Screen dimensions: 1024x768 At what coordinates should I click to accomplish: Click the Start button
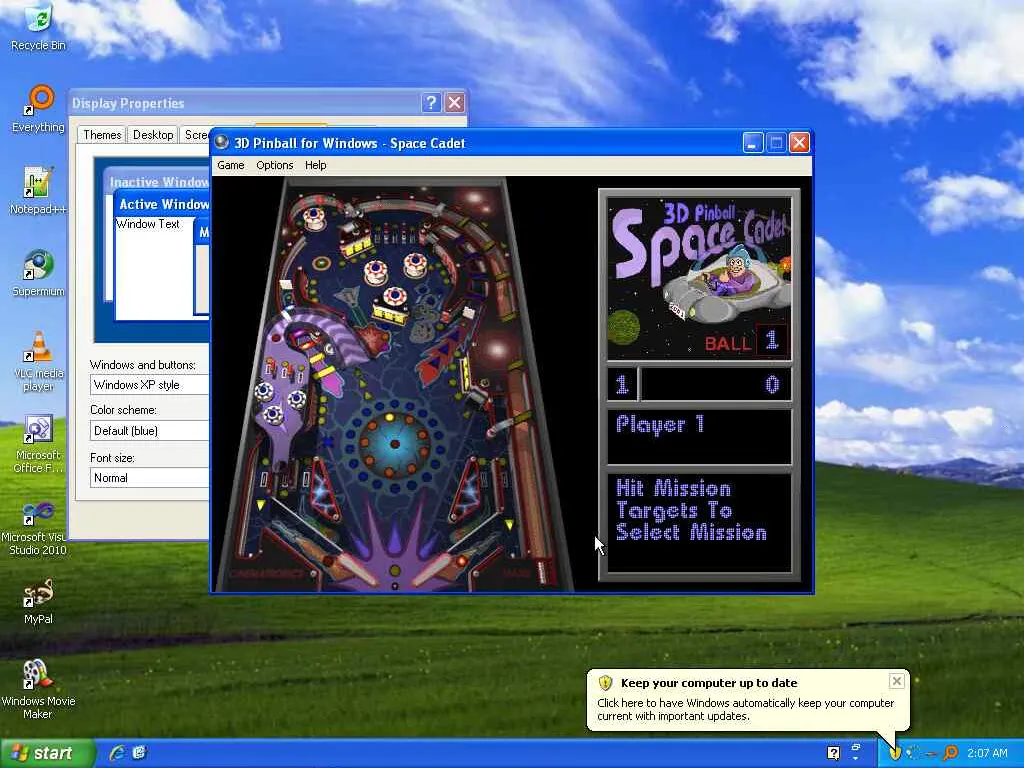tap(47, 753)
